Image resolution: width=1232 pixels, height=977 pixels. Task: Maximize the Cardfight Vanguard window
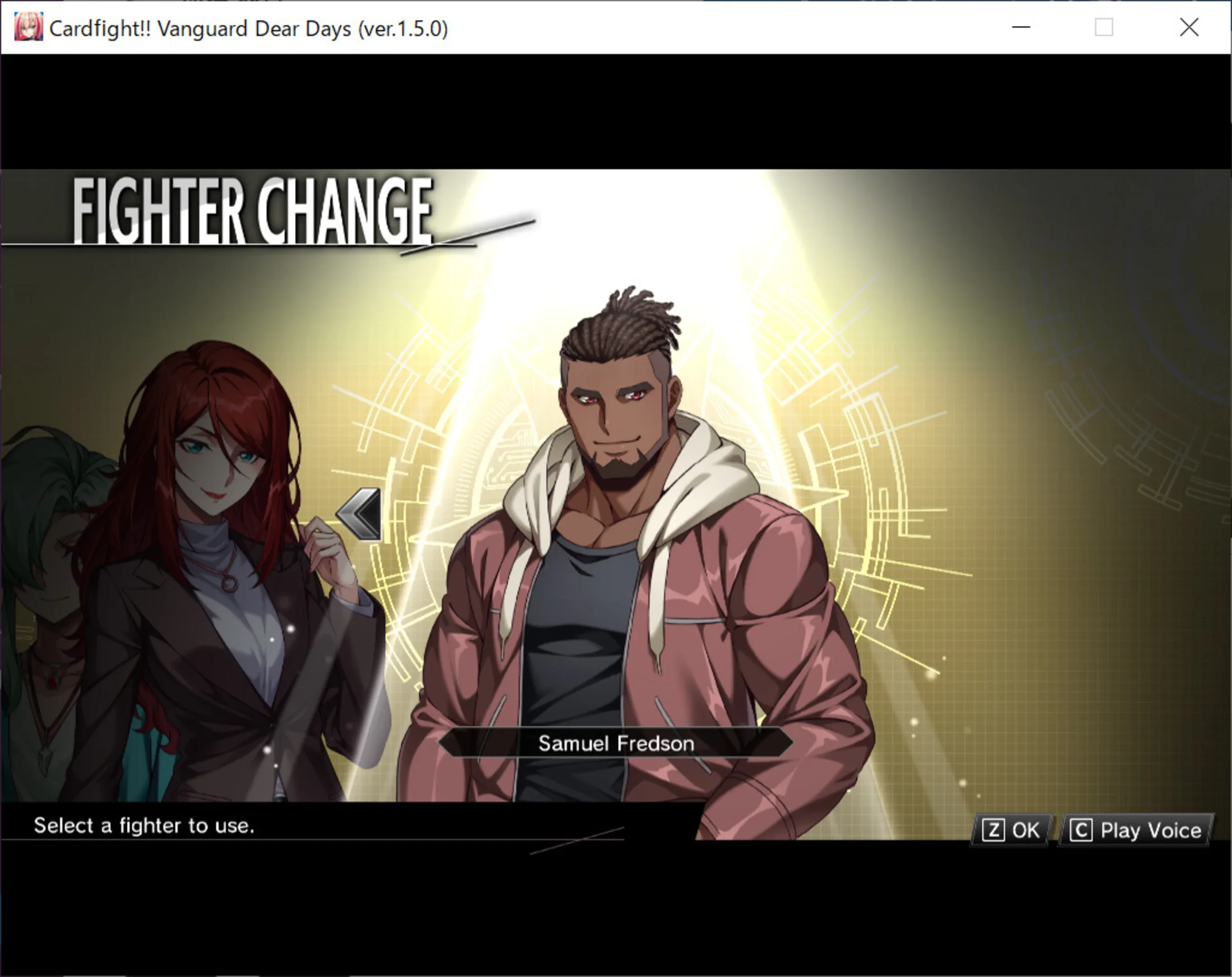point(1104,27)
